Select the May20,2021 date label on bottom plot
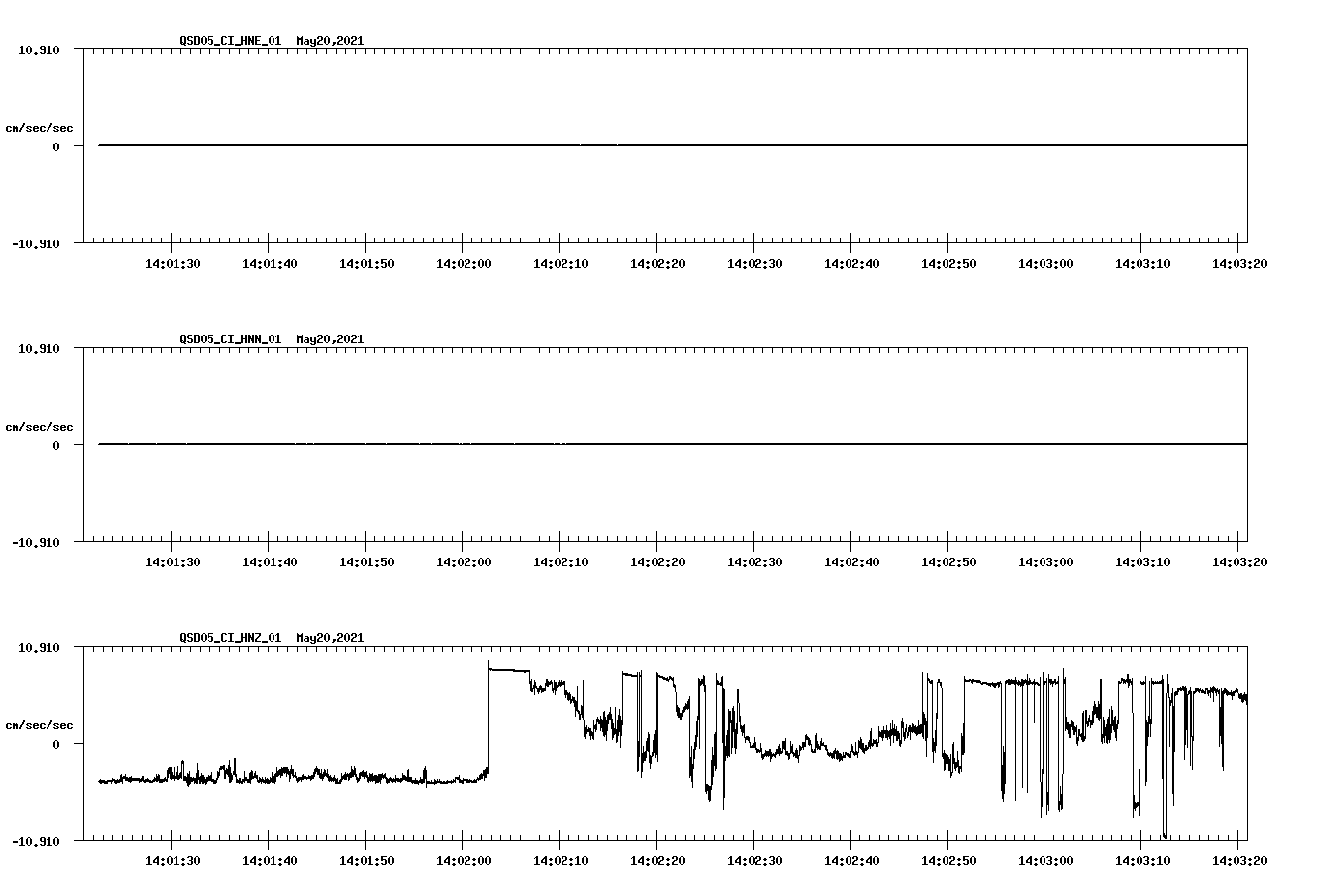The image size is (1317, 896). [x=329, y=638]
